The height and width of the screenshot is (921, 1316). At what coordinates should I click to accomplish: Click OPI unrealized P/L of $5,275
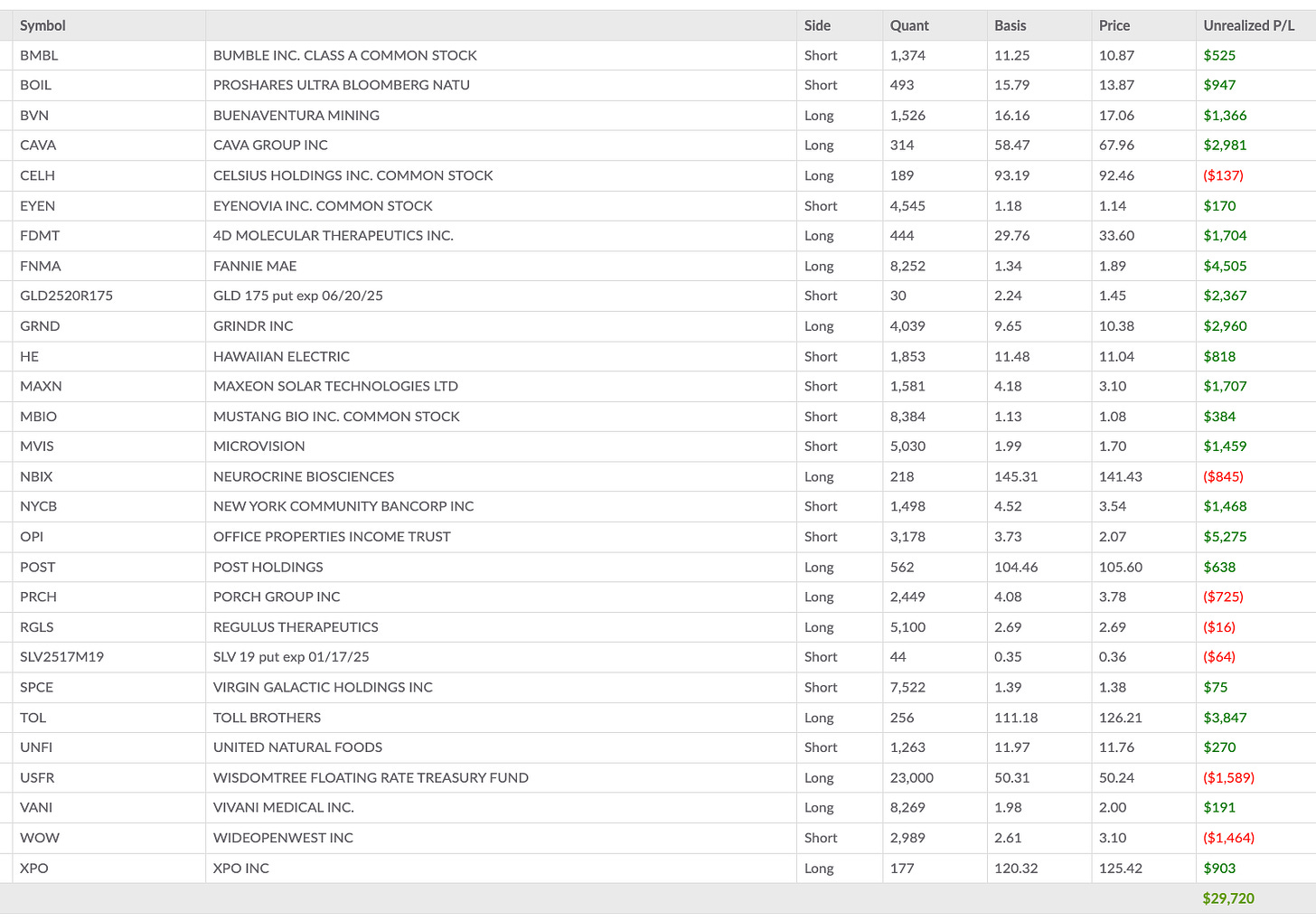(1225, 537)
